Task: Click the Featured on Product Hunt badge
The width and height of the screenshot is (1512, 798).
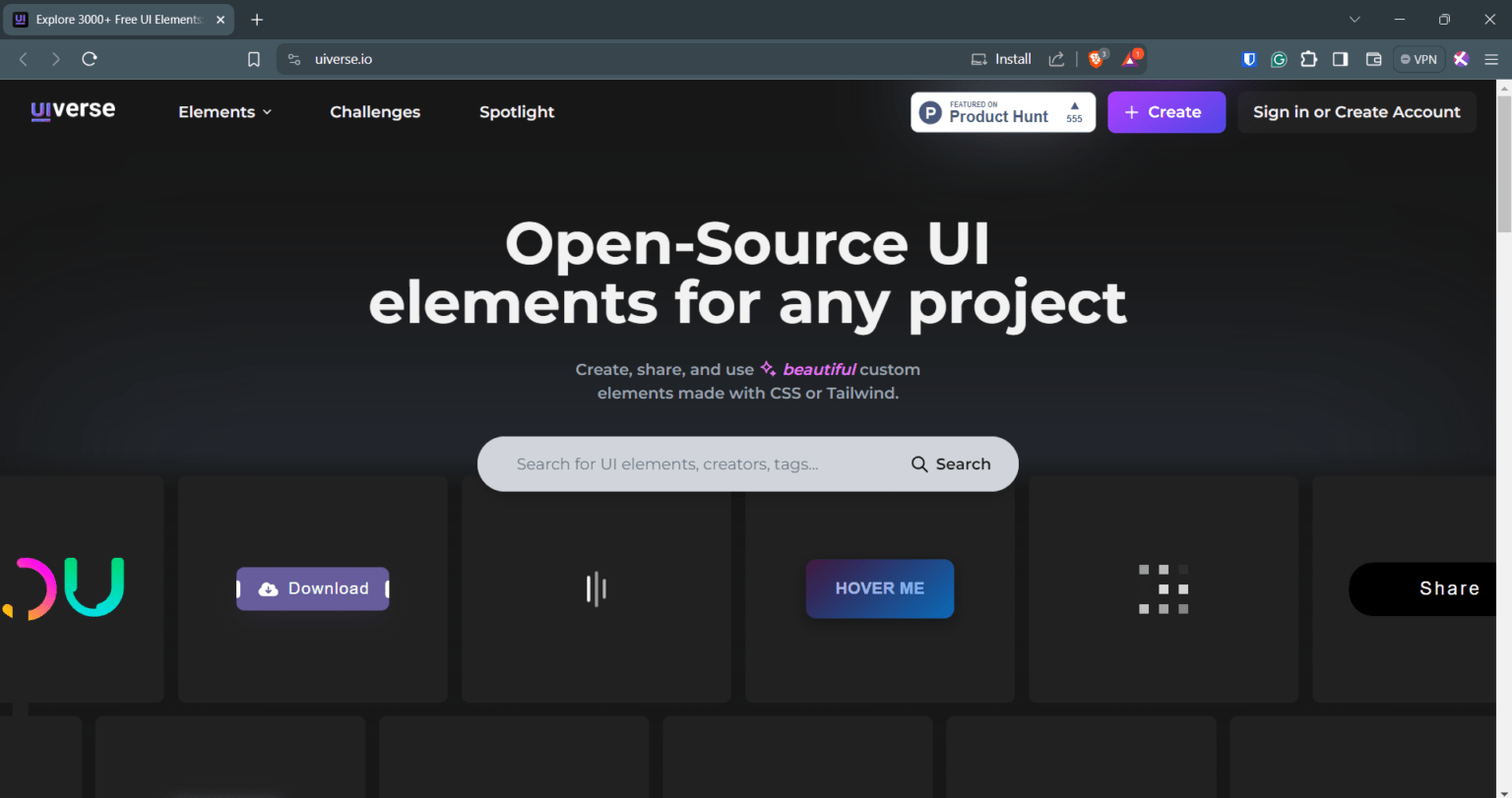Action: coord(1002,111)
